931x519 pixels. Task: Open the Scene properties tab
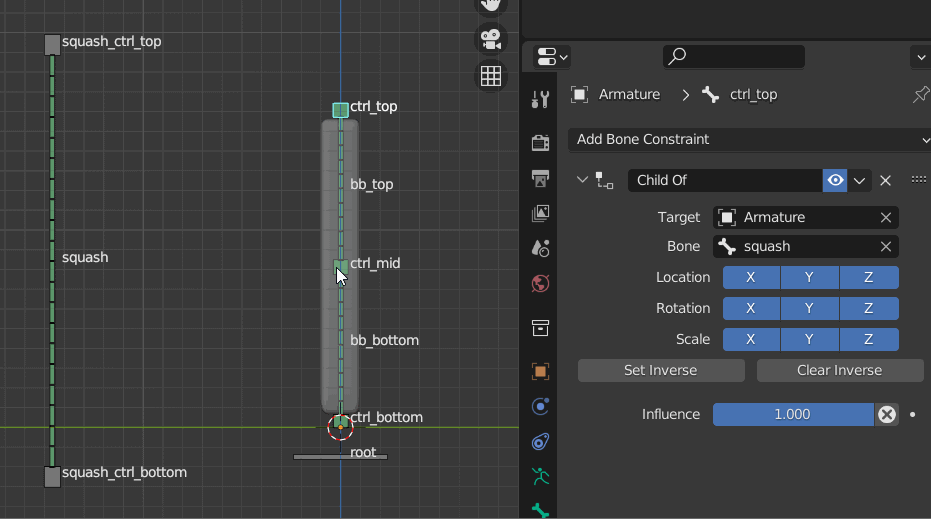tap(540, 248)
